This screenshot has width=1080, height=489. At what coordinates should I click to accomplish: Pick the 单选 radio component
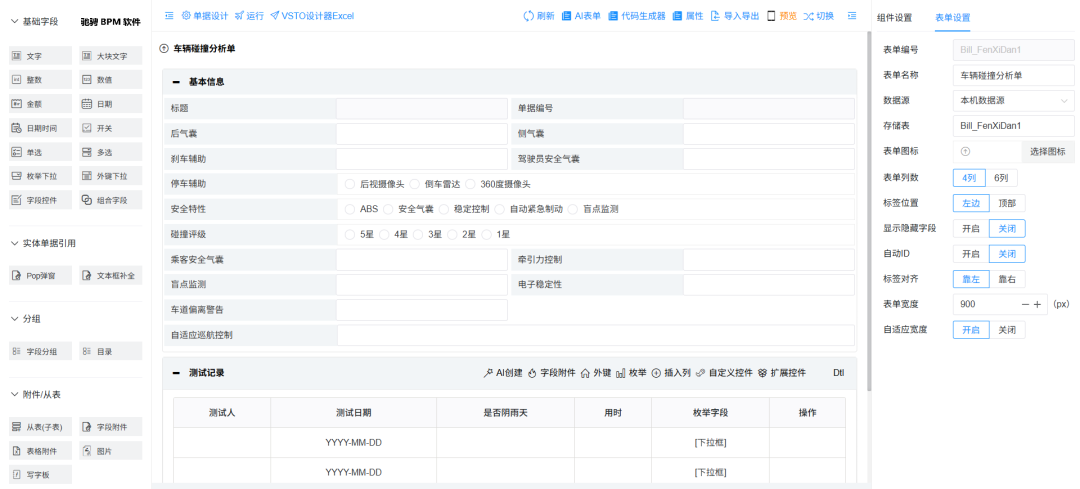tap(40, 152)
